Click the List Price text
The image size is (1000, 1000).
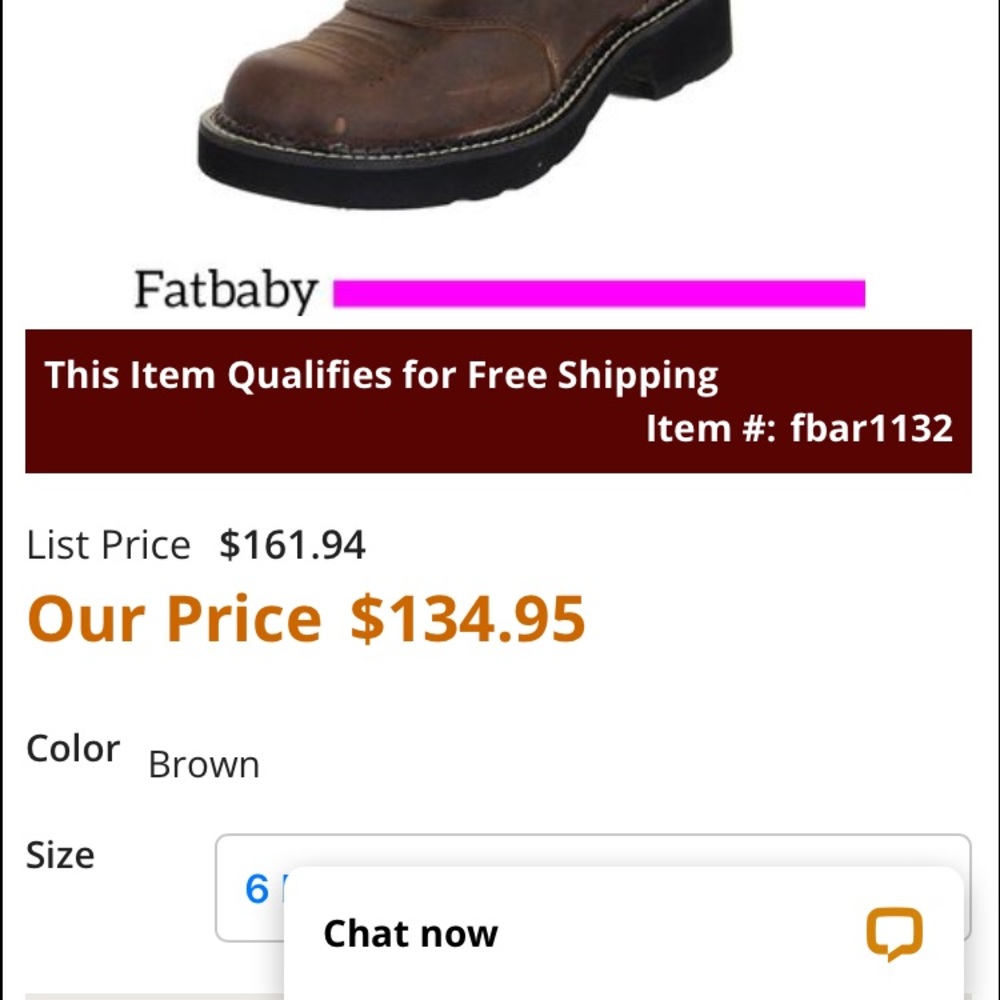[x=110, y=545]
